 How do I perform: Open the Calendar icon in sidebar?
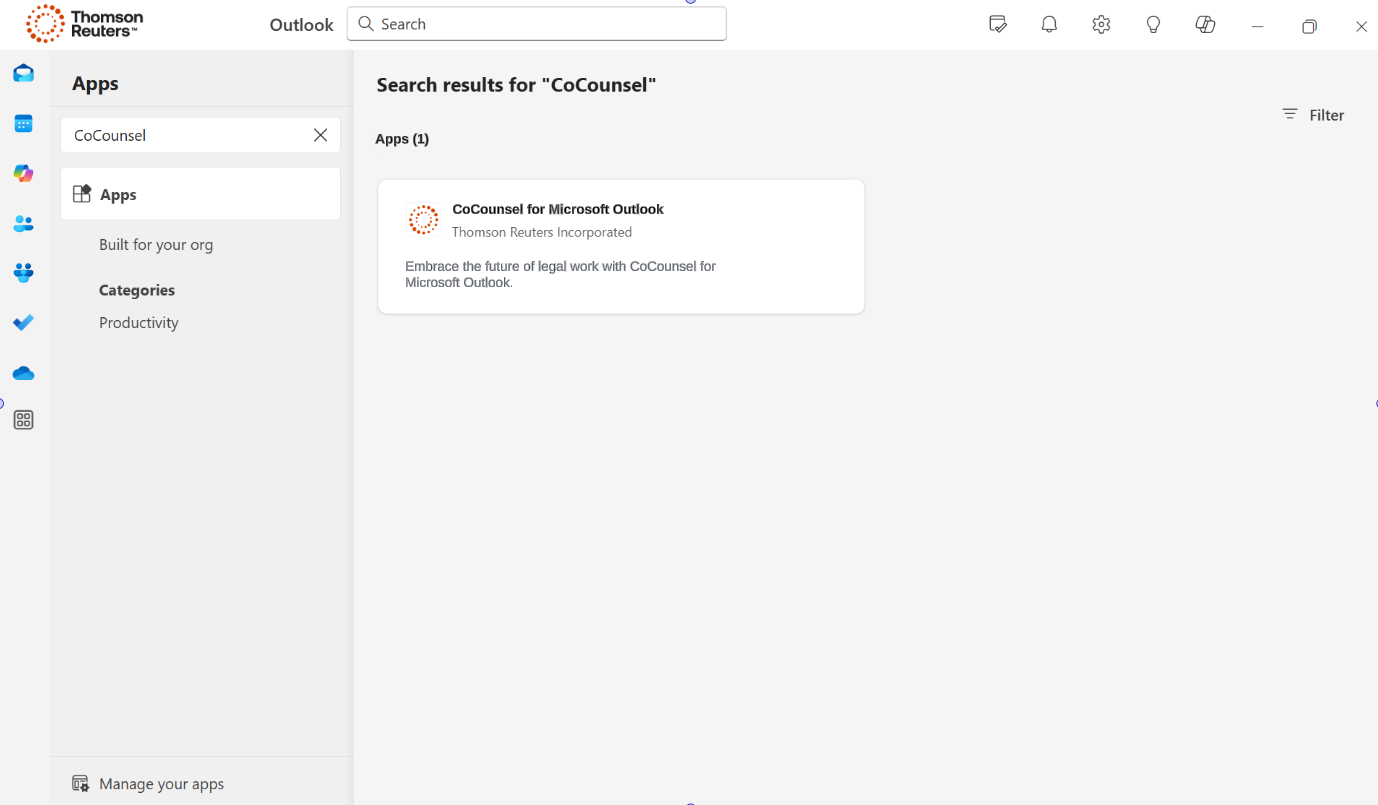click(x=23, y=124)
